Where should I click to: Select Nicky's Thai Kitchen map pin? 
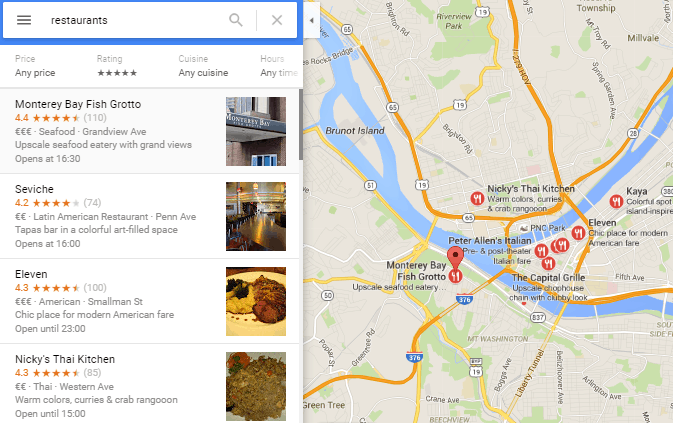[x=477, y=198]
